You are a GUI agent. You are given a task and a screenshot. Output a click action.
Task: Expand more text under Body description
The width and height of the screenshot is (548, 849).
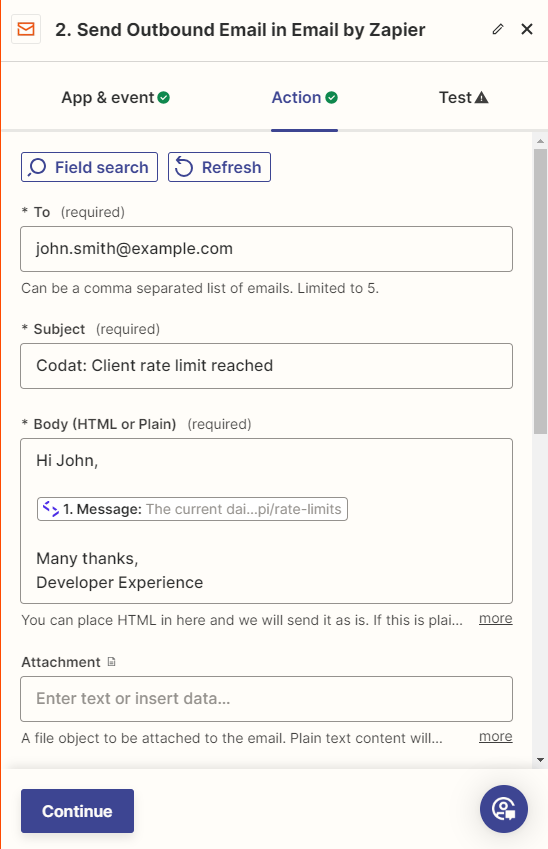coord(495,618)
